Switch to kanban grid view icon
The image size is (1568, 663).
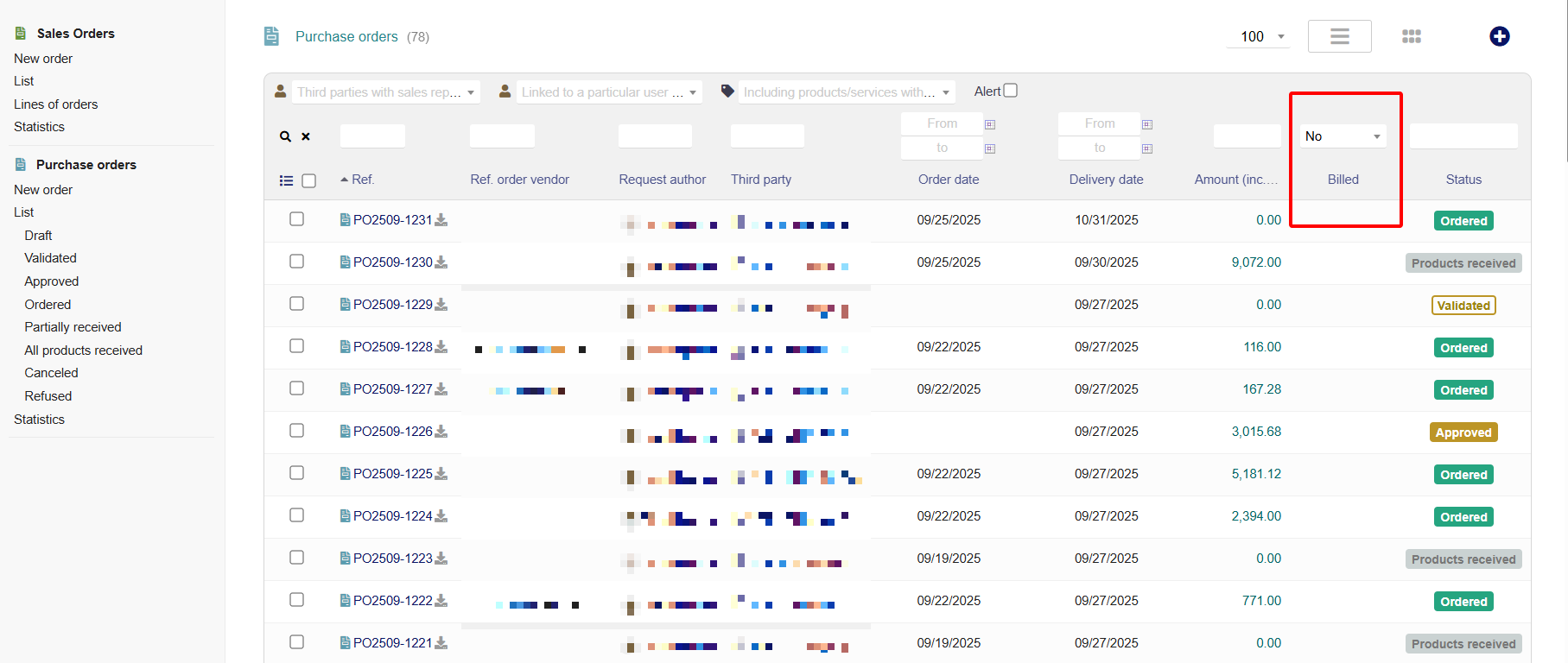[x=1411, y=36]
